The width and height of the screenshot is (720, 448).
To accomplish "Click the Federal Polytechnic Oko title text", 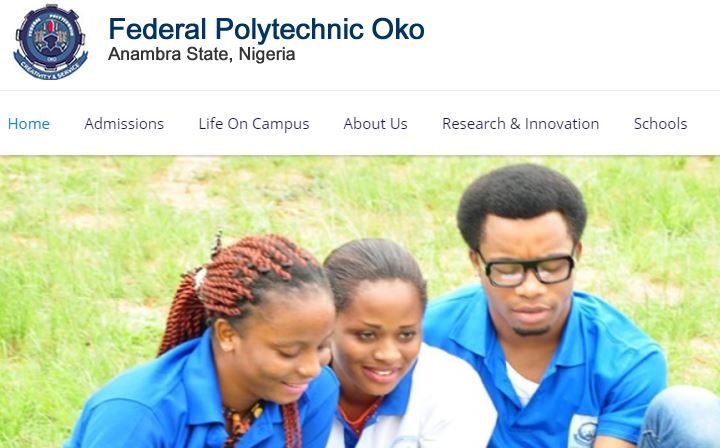I will [x=266, y=29].
